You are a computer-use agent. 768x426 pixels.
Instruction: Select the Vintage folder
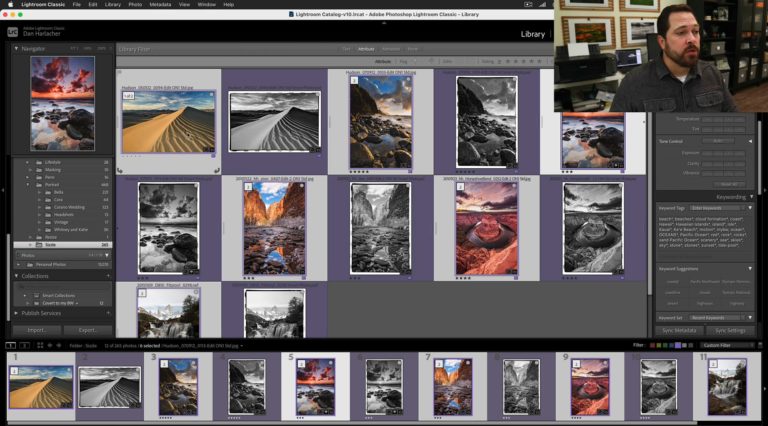(61, 222)
